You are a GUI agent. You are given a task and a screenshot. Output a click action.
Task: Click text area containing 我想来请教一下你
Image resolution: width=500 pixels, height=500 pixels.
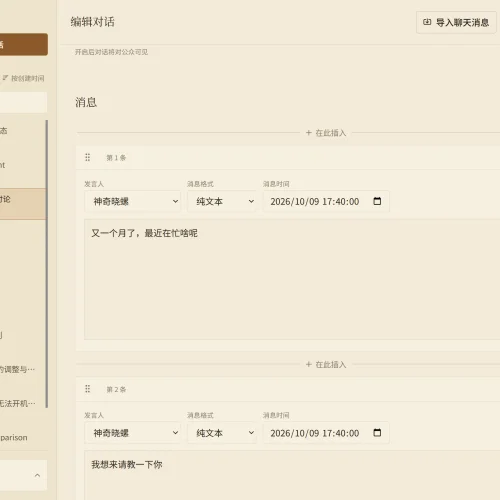pos(292,475)
